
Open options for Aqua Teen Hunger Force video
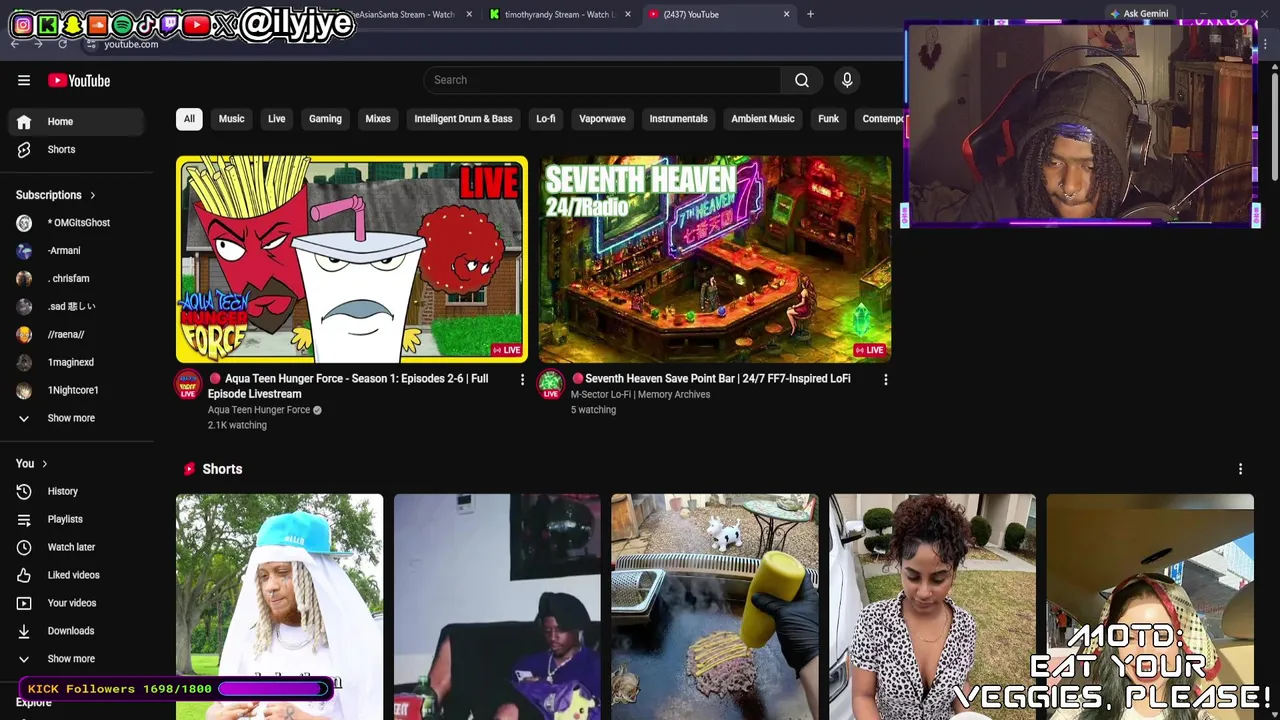point(522,379)
